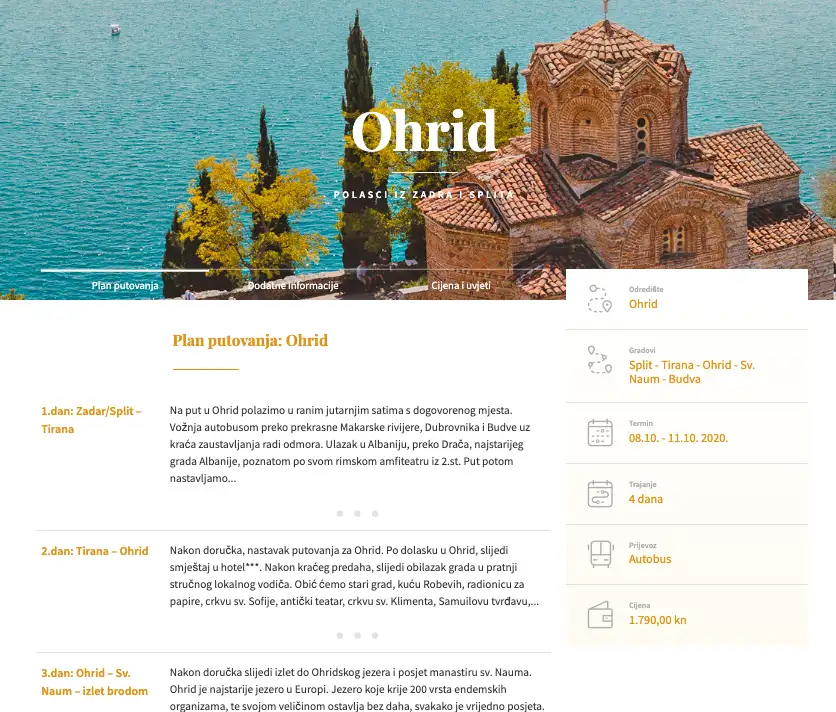
Task: Select the calendar icon beside Termin
Action: click(x=599, y=432)
